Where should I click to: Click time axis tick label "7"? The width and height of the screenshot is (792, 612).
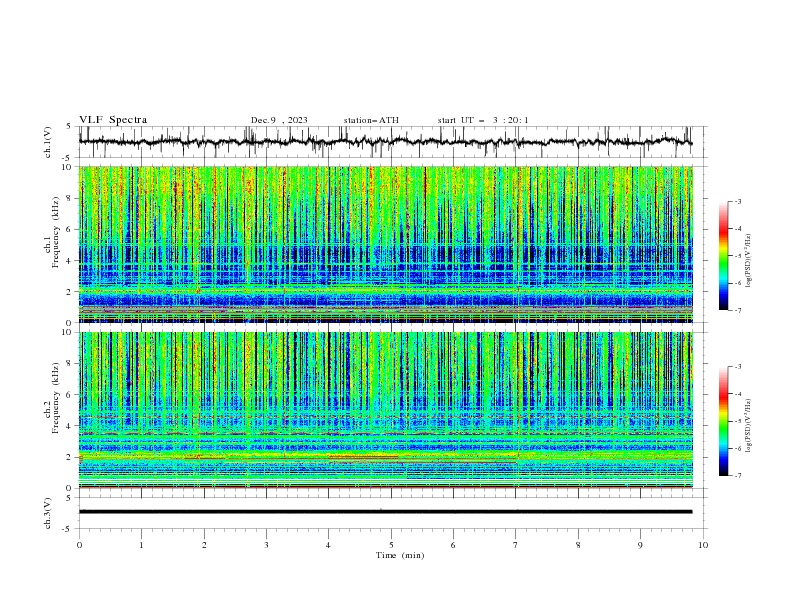click(516, 545)
